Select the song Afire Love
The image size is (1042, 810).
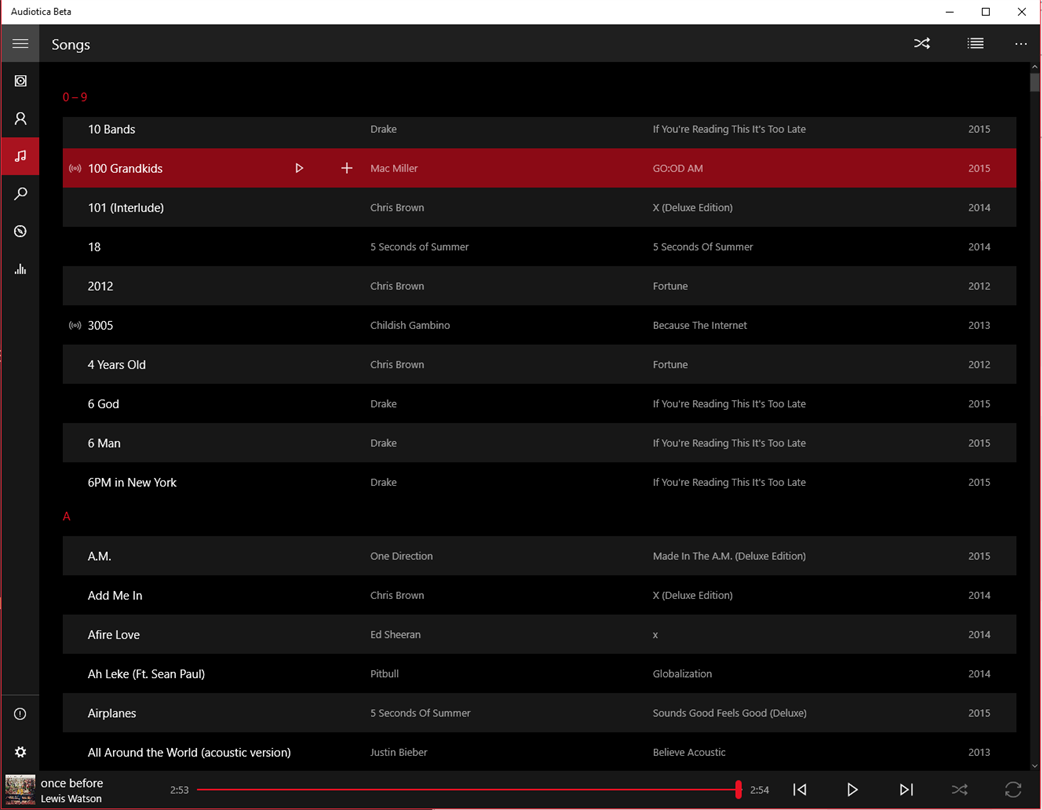pos(539,634)
